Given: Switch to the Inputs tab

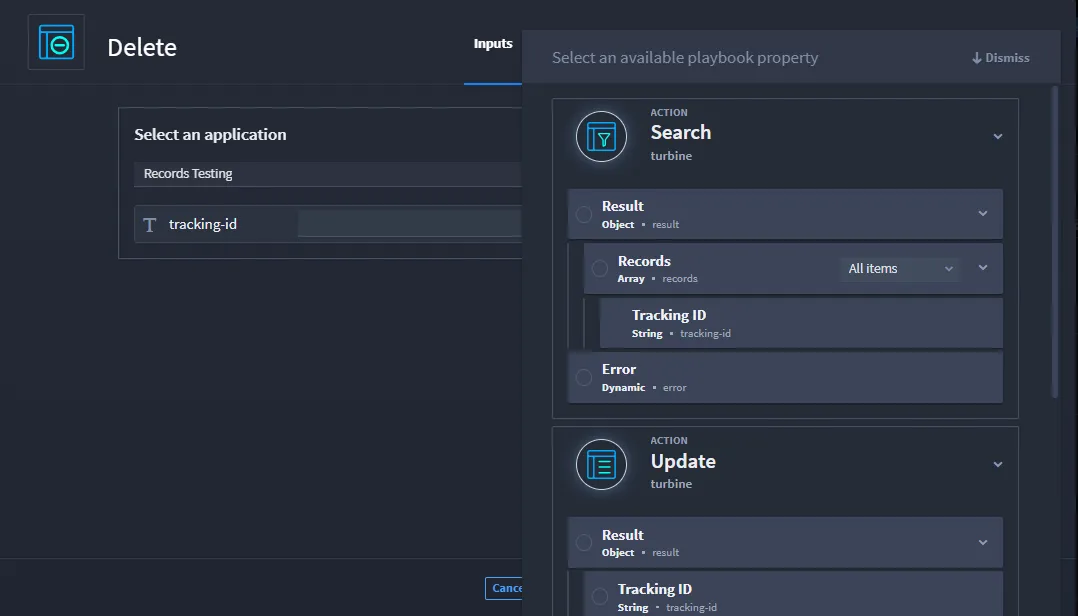Looking at the screenshot, I should pyautogui.click(x=493, y=44).
